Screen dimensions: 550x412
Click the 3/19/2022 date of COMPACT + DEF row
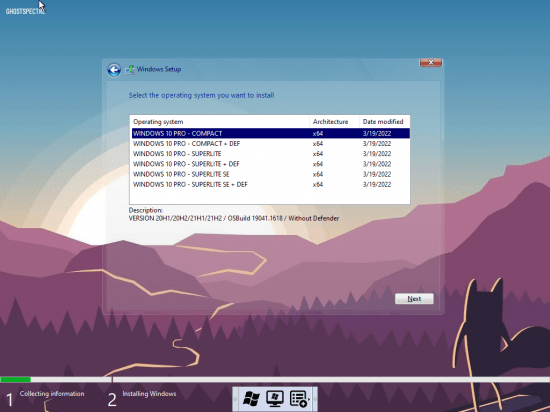[377, 143]
